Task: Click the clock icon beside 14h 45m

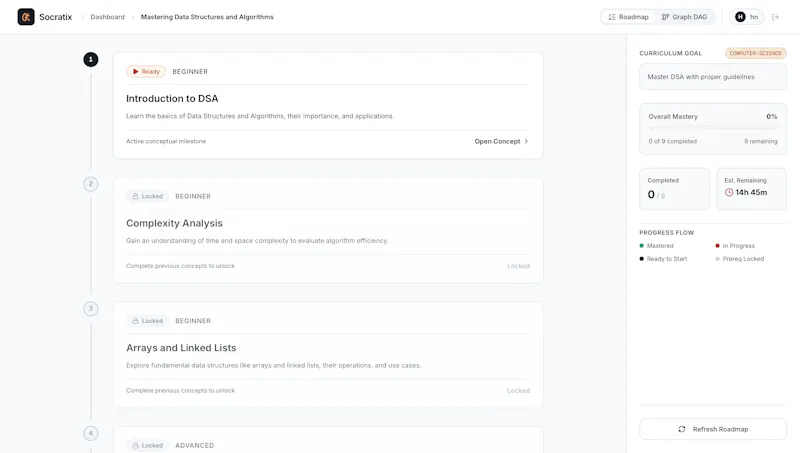Action: pyautogui.click(x=729, y=192)
